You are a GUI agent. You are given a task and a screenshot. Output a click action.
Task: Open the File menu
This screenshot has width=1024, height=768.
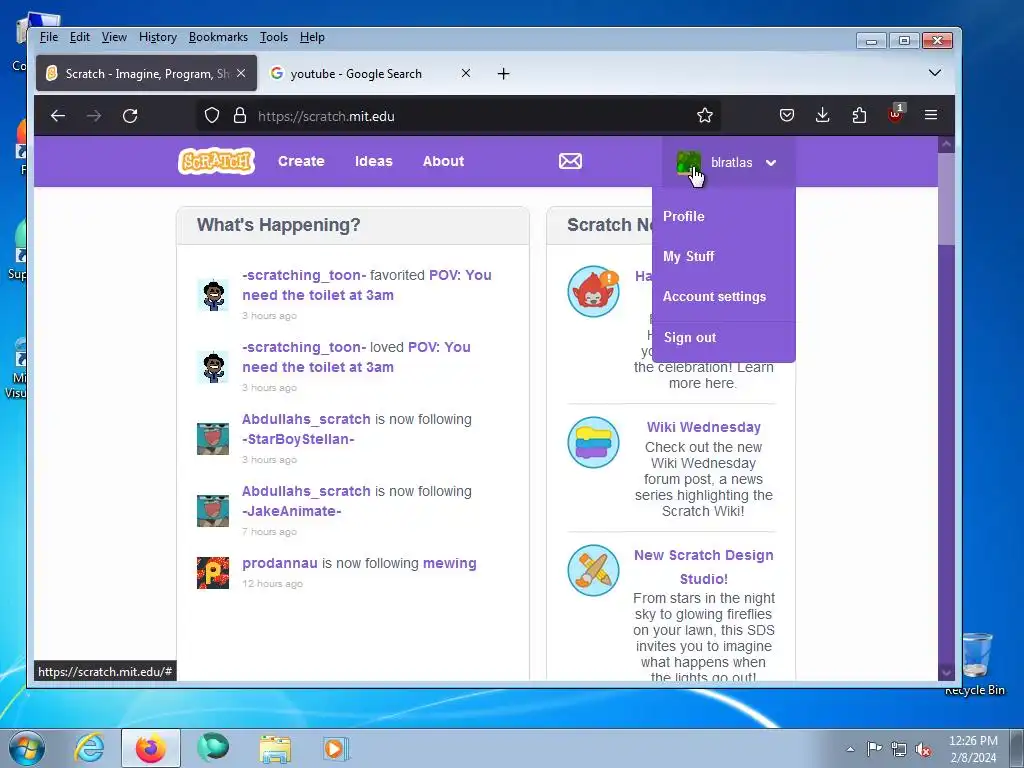tap(49, 37)
